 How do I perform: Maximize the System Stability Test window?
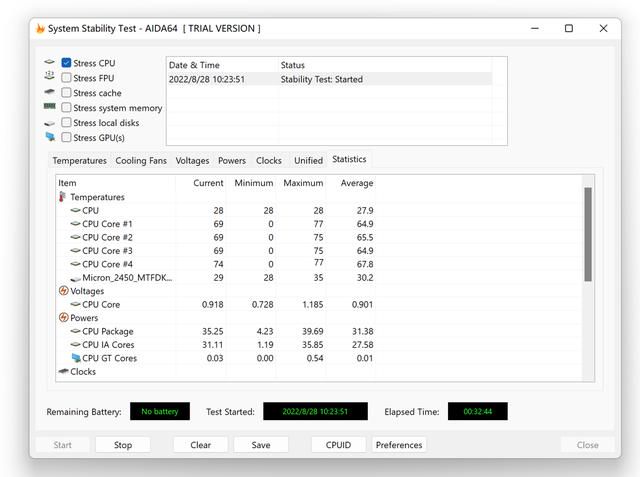[x=569, y=28]
